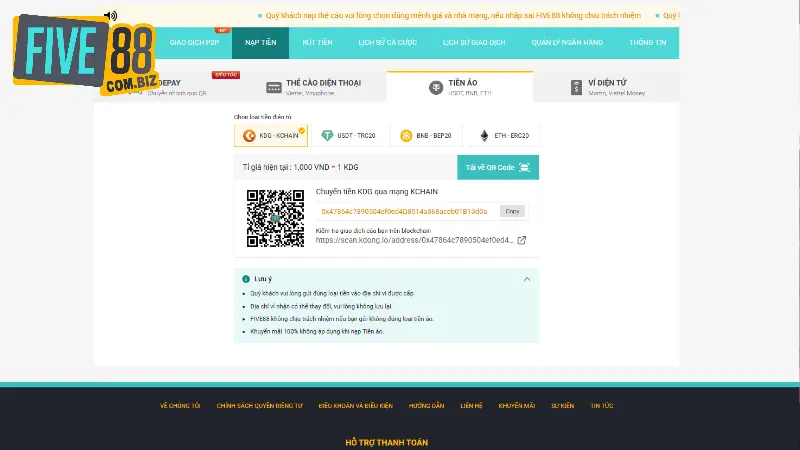
Task: Copy the wallet address
Action: (512, 211)
